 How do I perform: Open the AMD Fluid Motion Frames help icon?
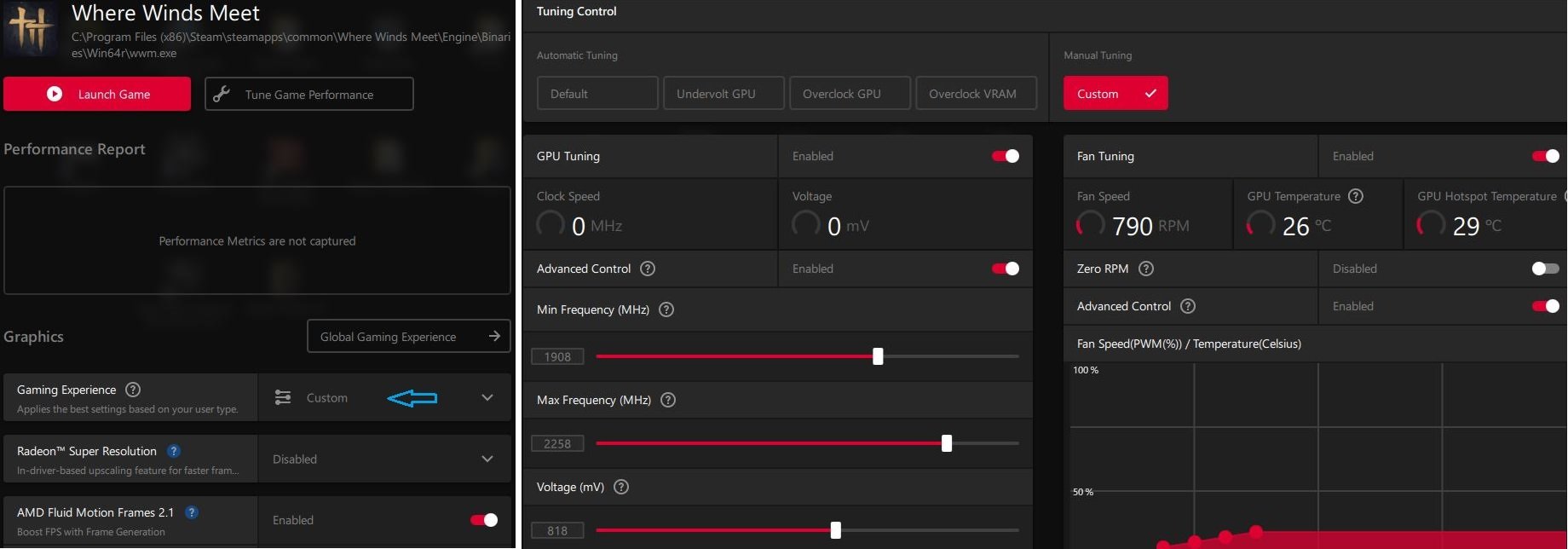[192, 512]
